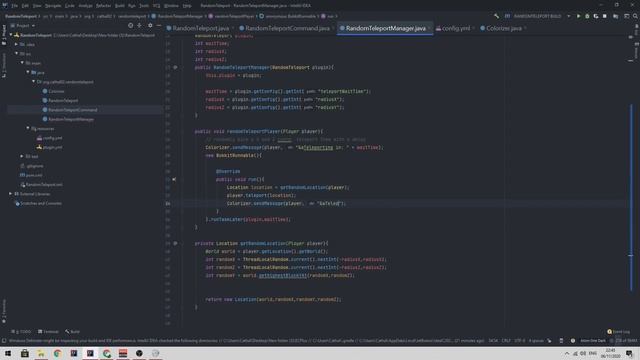
Task: Open Windows Start menu
Action: [x=8, y=353]
